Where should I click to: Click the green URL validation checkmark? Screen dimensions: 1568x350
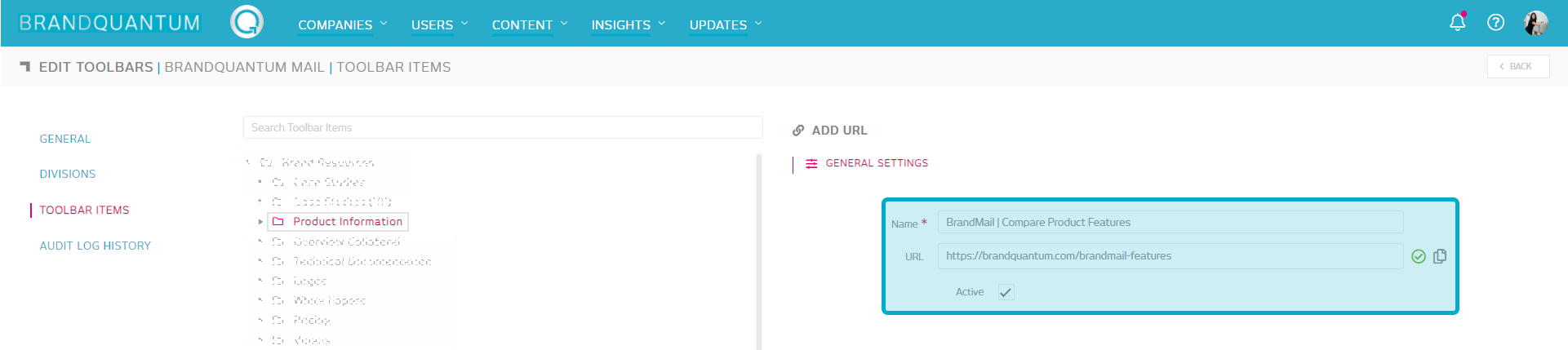(x=1419, y=256)
